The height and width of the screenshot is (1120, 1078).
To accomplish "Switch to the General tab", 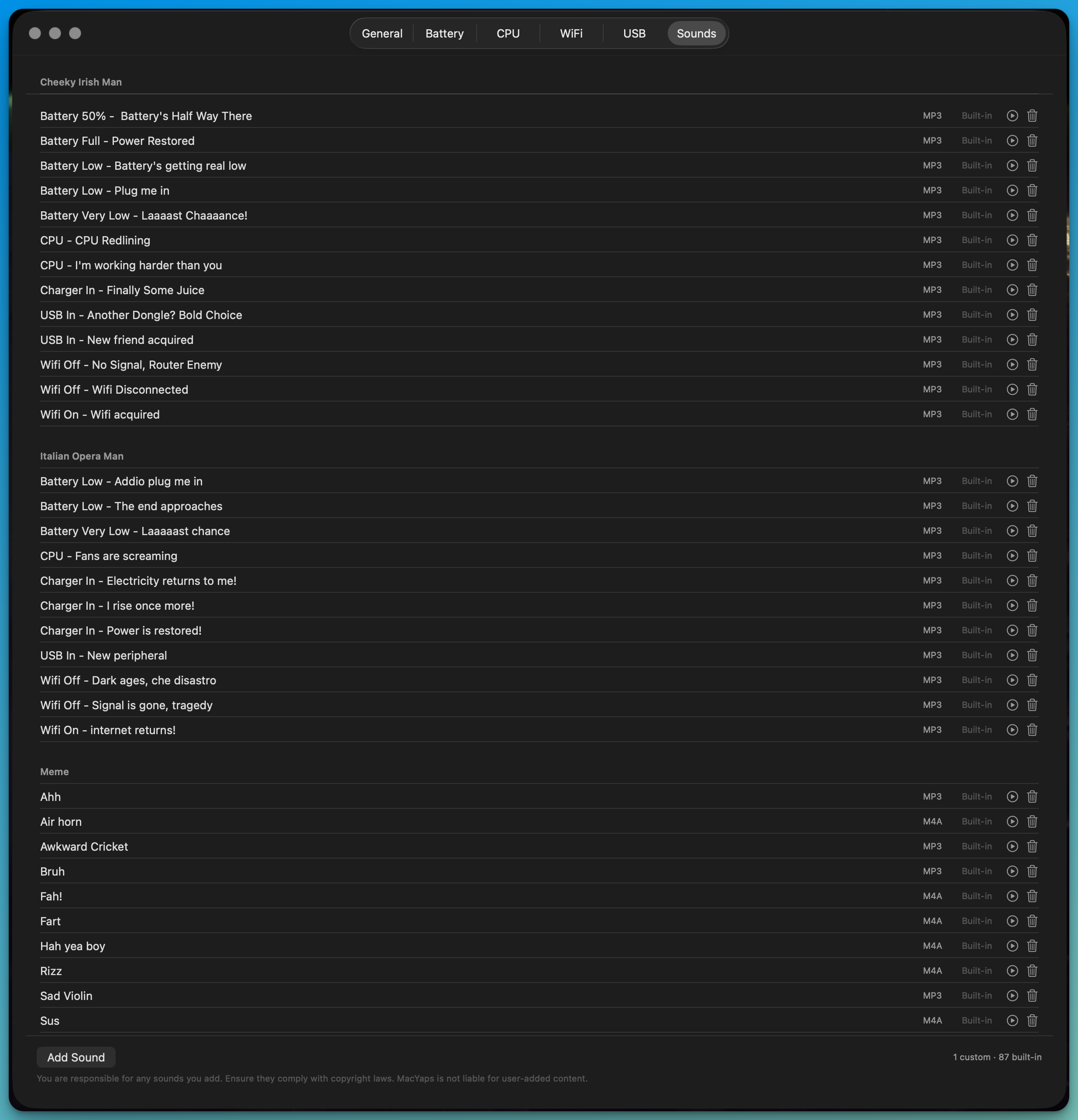I will (381, 34).
